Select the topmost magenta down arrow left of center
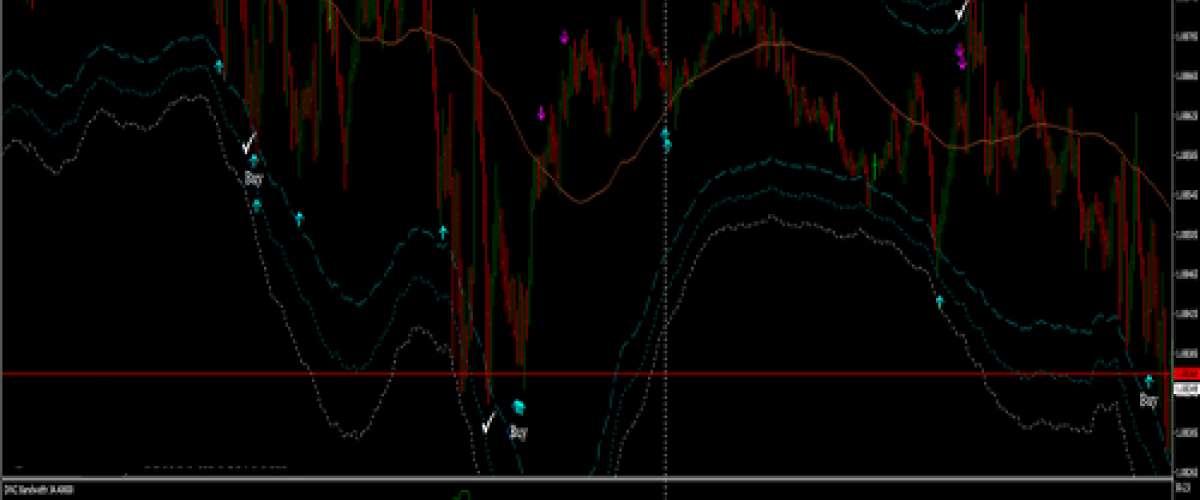Image resolution: width=1200 pixels, height=500 pixels. click(564, 38)
